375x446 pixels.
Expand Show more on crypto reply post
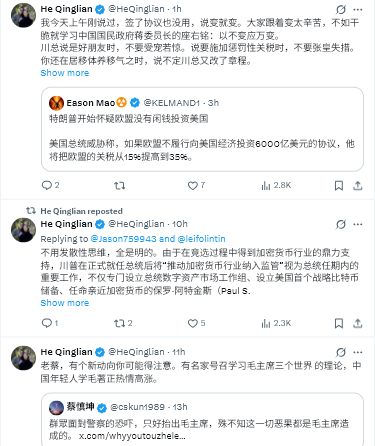pos(65,303)
